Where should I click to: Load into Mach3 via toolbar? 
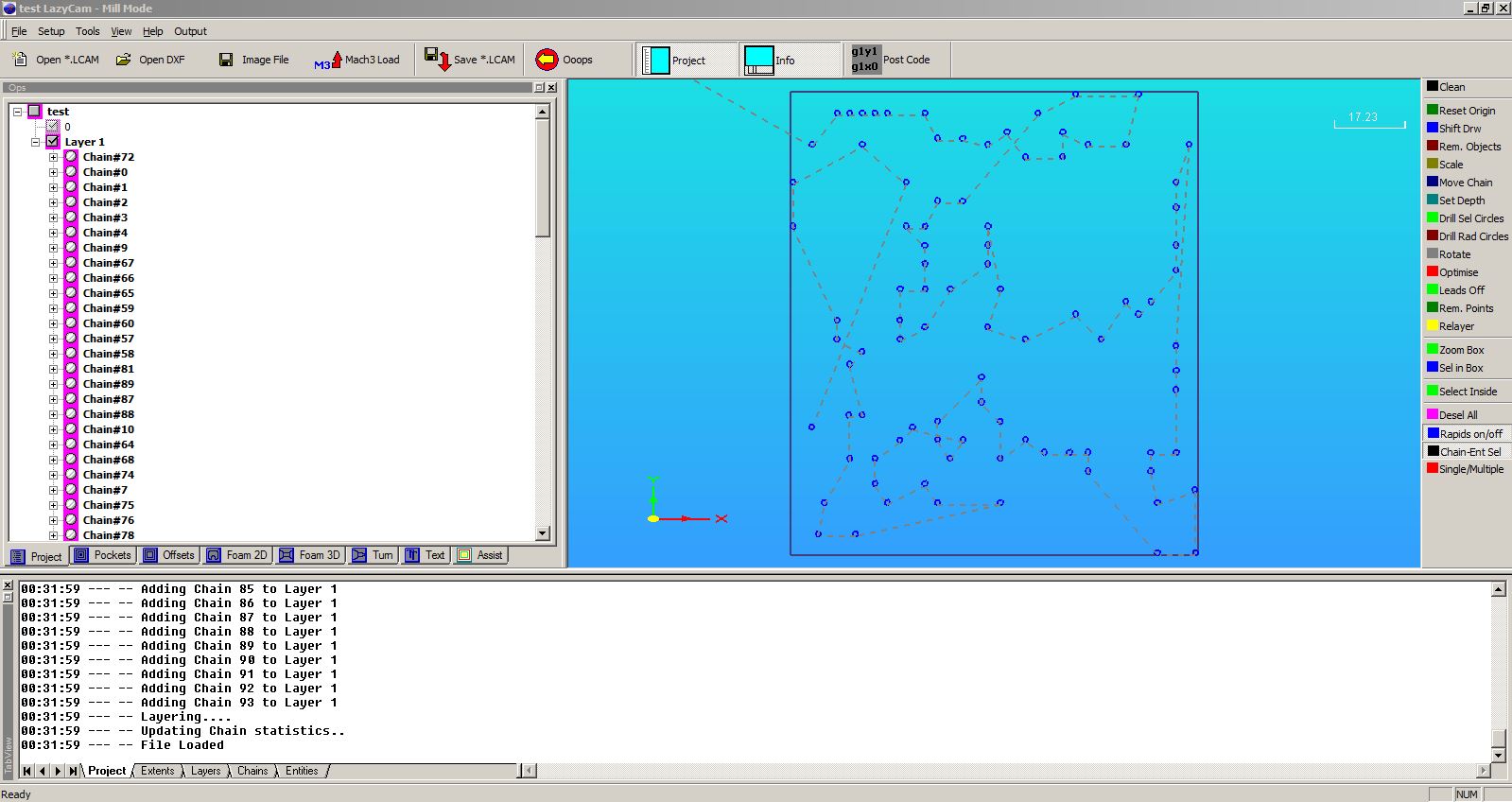click(x=329, y=61)
